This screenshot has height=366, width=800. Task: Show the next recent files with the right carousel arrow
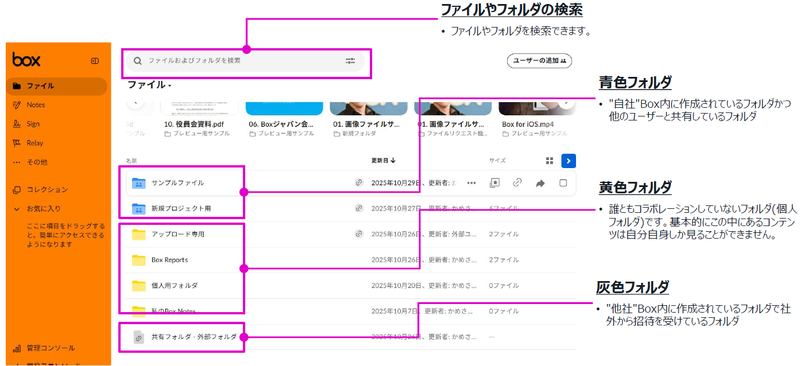566,102
